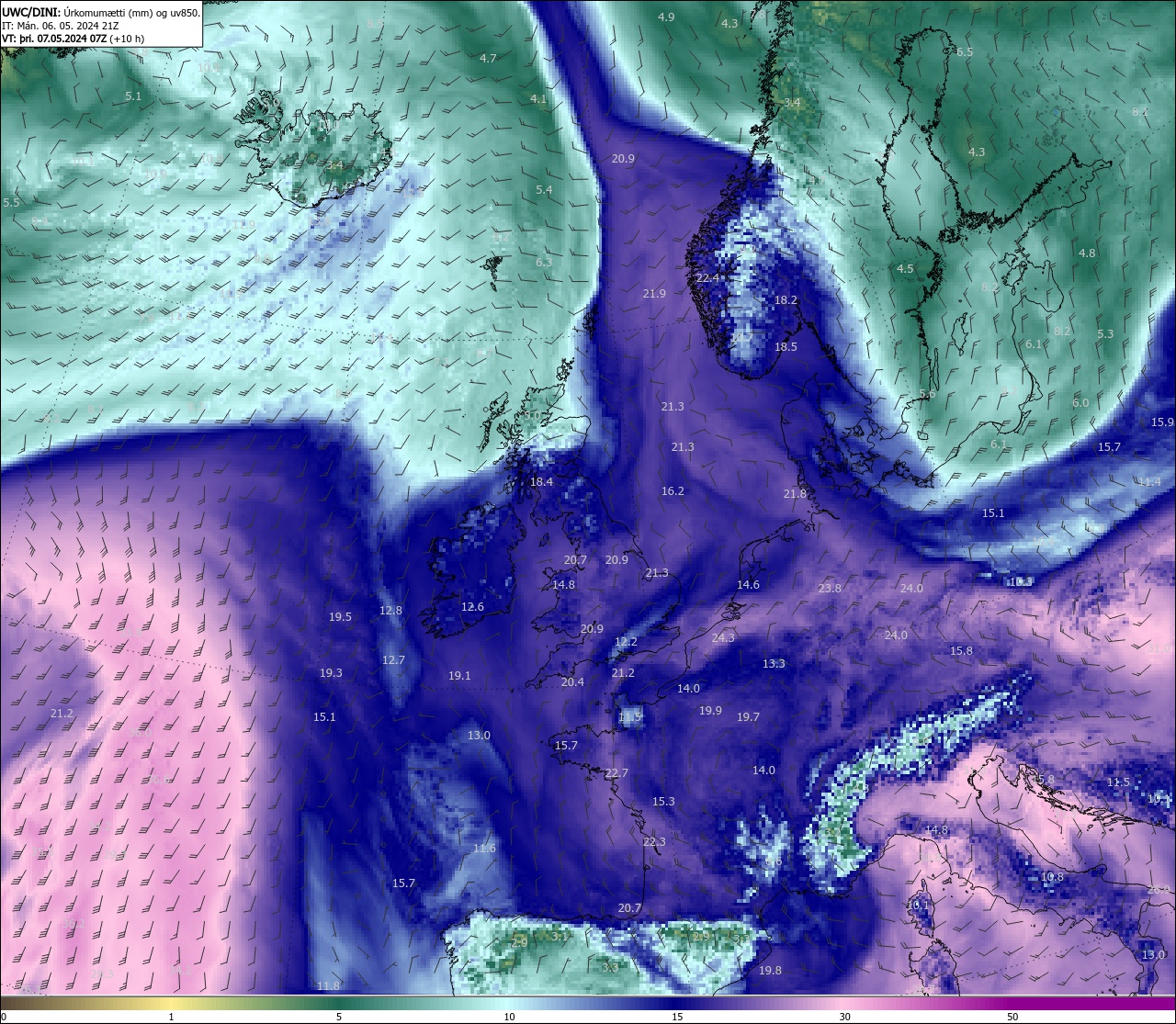Click the map value 4.5 over Sweden
The image size is (1176, 1024).
coord(905,269)
